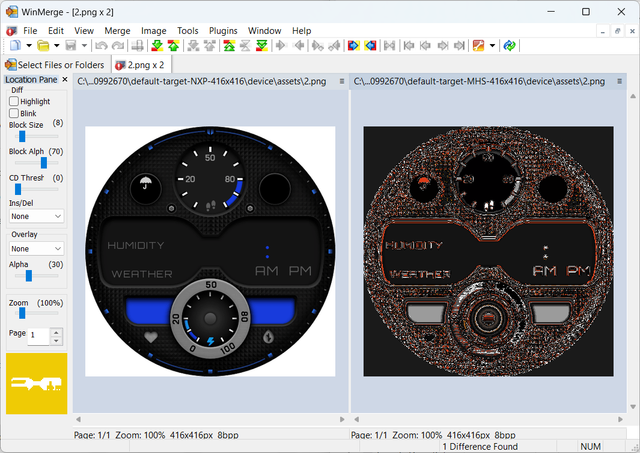Click the grayed Previous Conflict icon
Image resolution: width=640 pixels, height=453 pixels.
210,45
